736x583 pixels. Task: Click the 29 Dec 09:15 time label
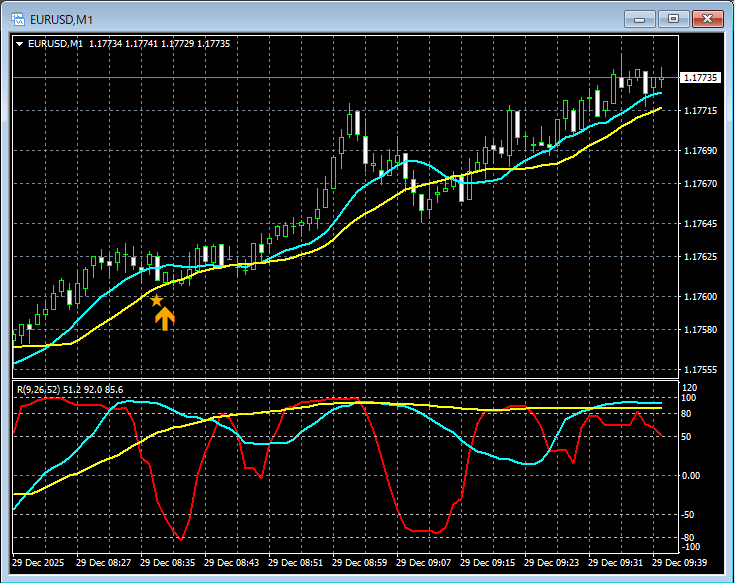tap(488, 562)
